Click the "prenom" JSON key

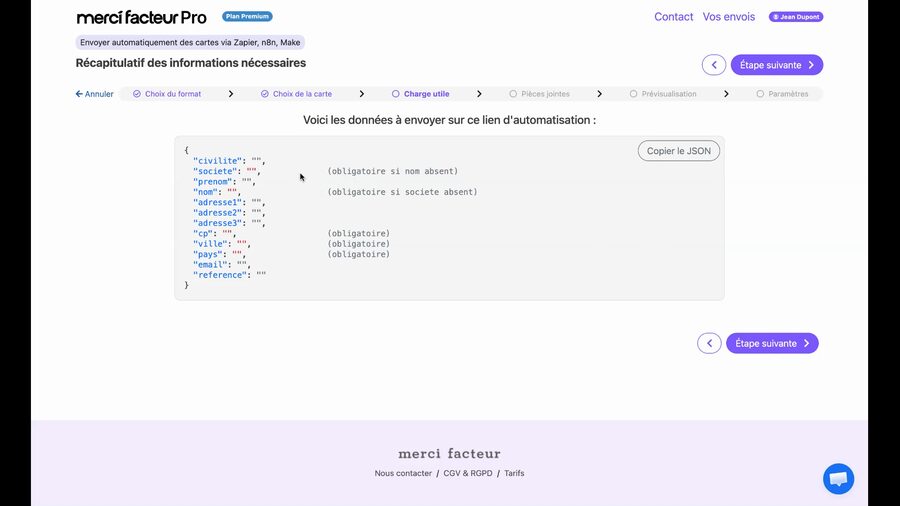tap(213, 181)
